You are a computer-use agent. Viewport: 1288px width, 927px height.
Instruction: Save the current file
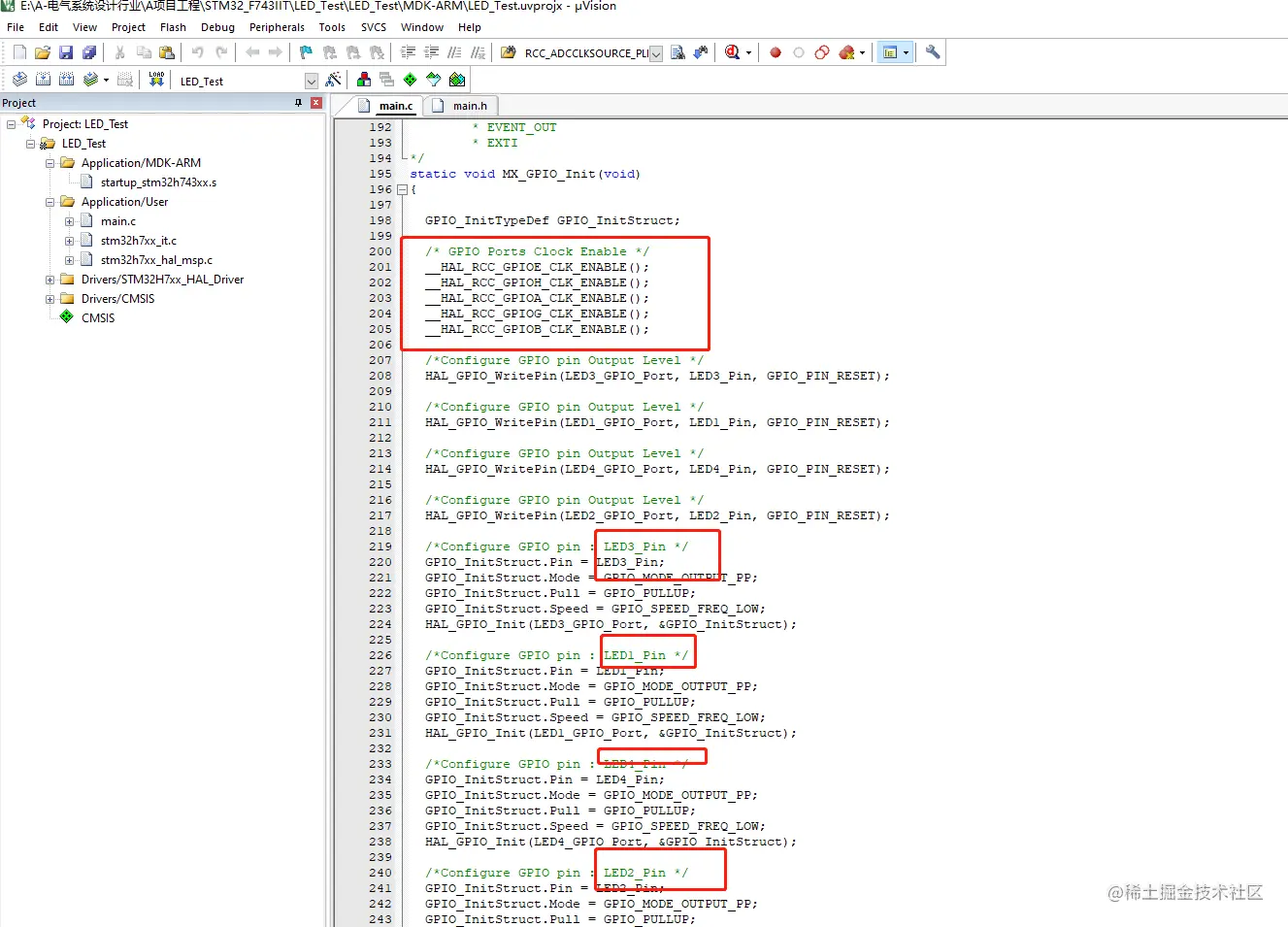click(66, 52)
